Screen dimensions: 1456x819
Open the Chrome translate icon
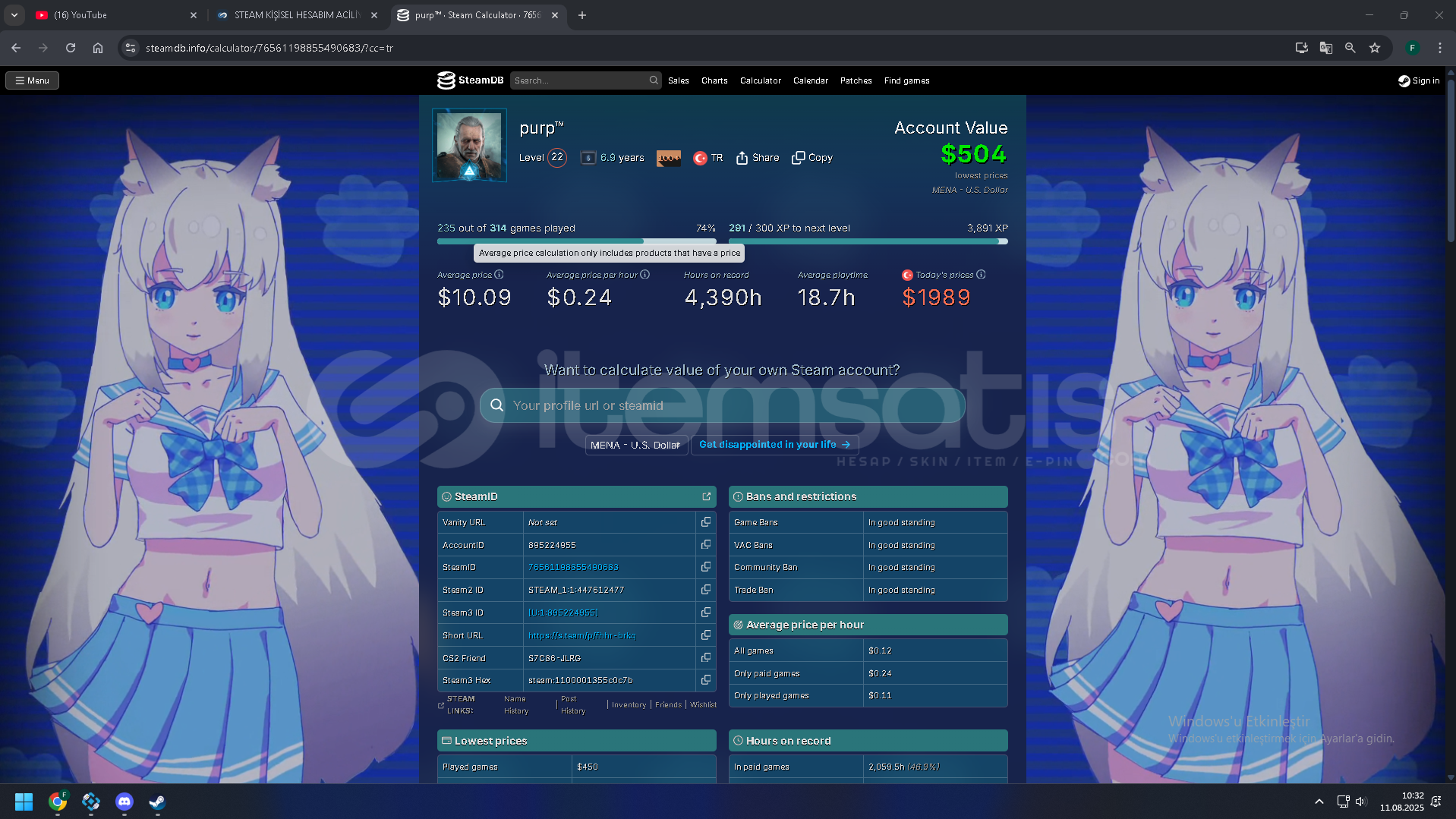click(1326, 48)
